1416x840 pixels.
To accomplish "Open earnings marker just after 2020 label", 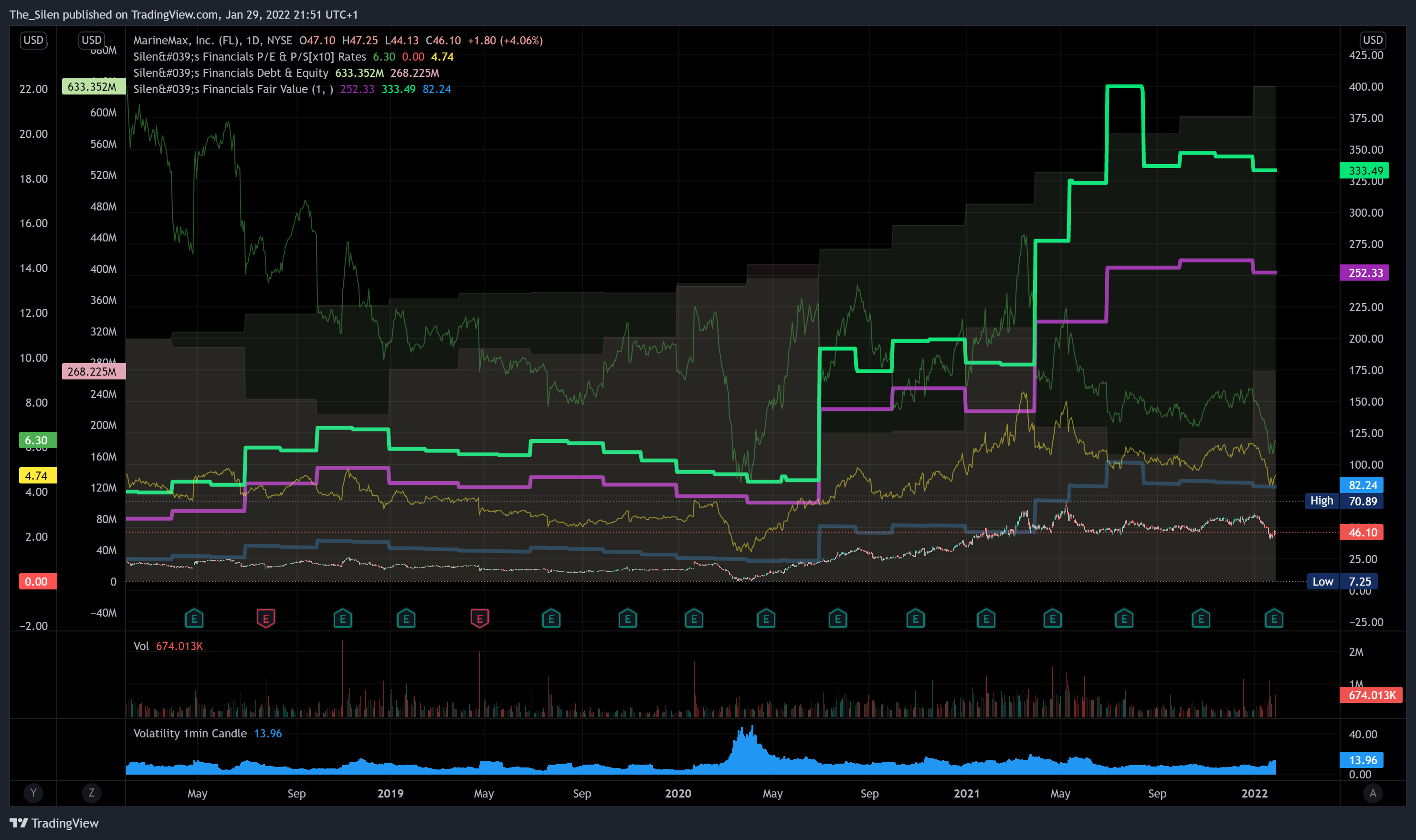I will [x=694, y=619].
